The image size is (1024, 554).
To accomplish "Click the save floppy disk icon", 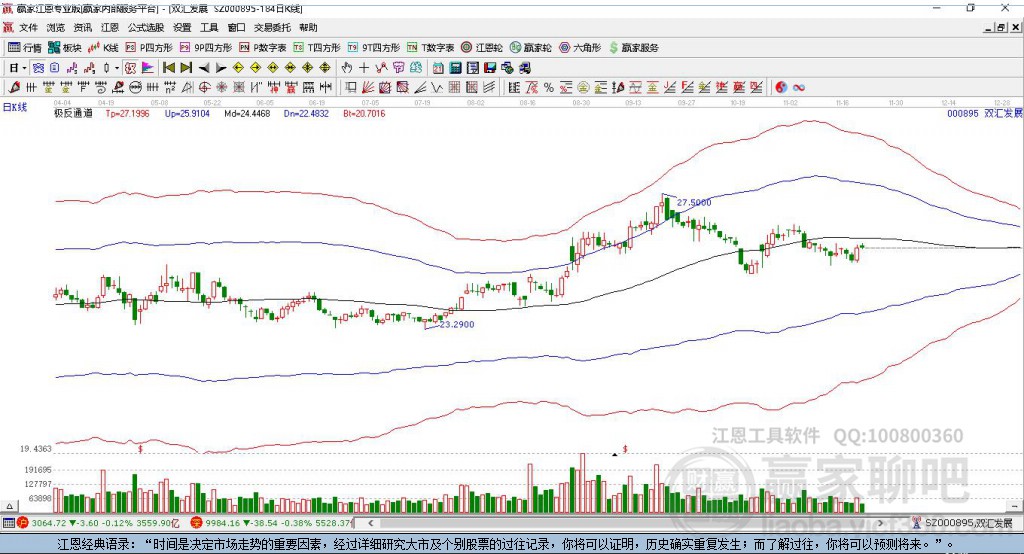I will 490,68.
